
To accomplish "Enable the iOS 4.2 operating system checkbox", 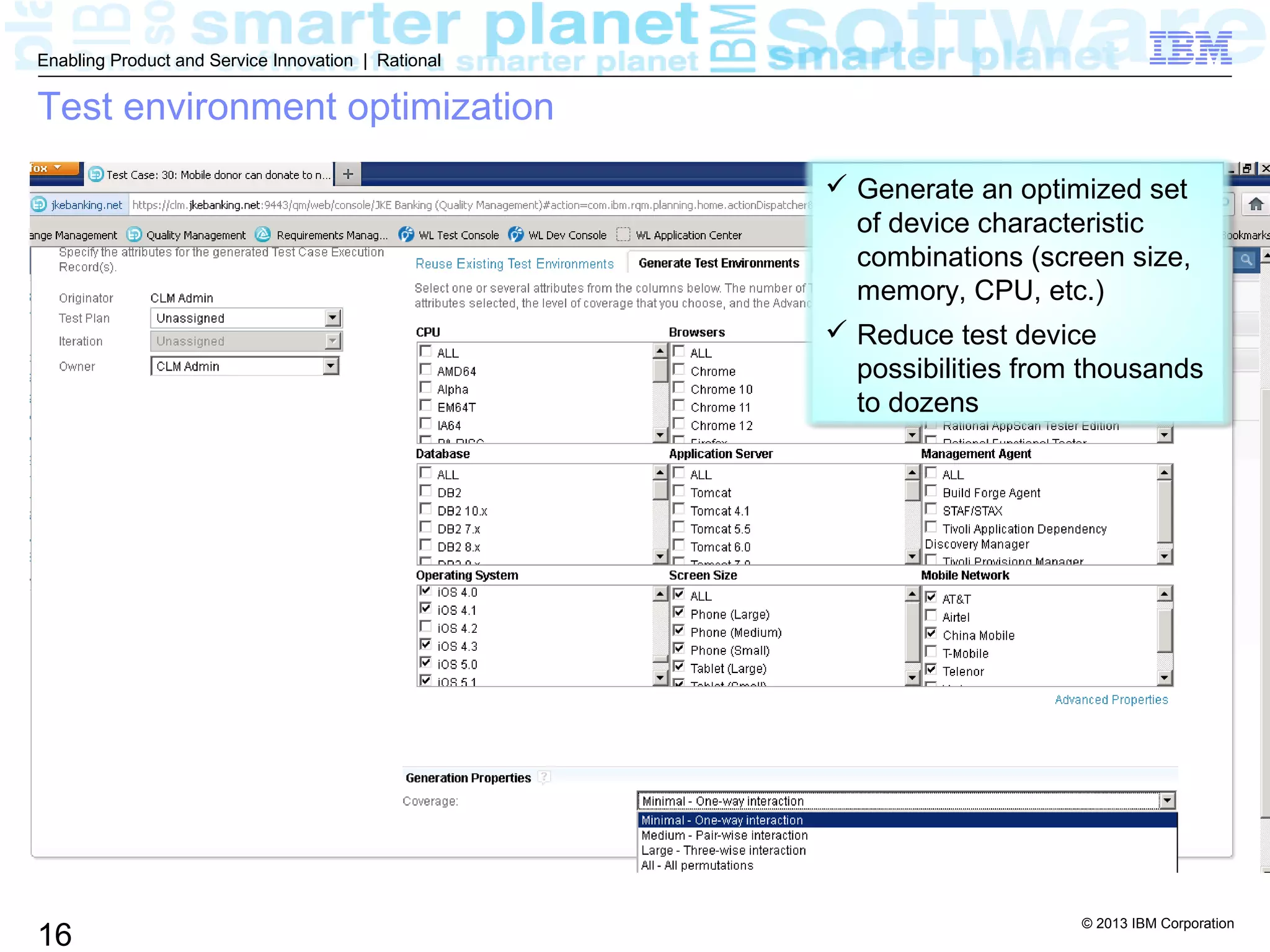I will pos(426,626).
